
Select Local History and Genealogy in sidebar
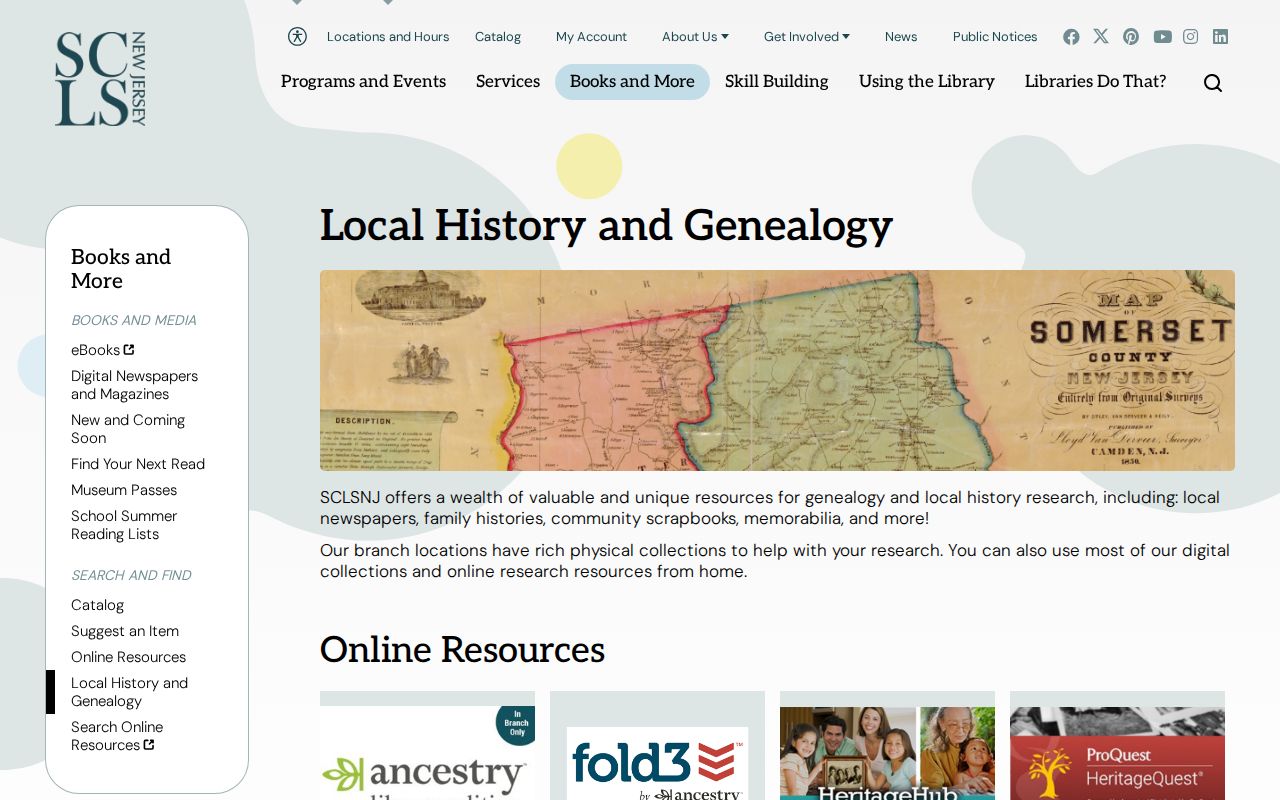click(130, 692)
